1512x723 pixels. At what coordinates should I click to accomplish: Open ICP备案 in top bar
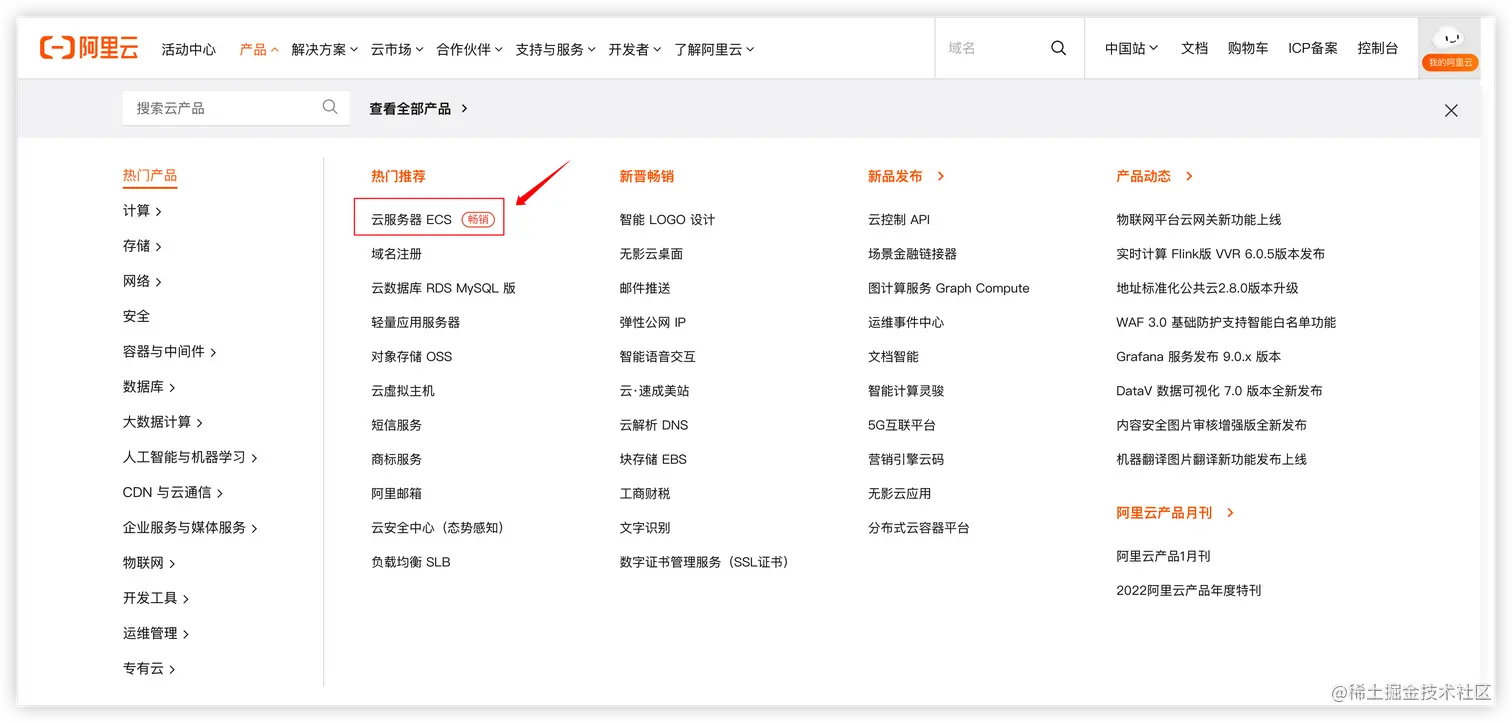[x=1313, y=48]
